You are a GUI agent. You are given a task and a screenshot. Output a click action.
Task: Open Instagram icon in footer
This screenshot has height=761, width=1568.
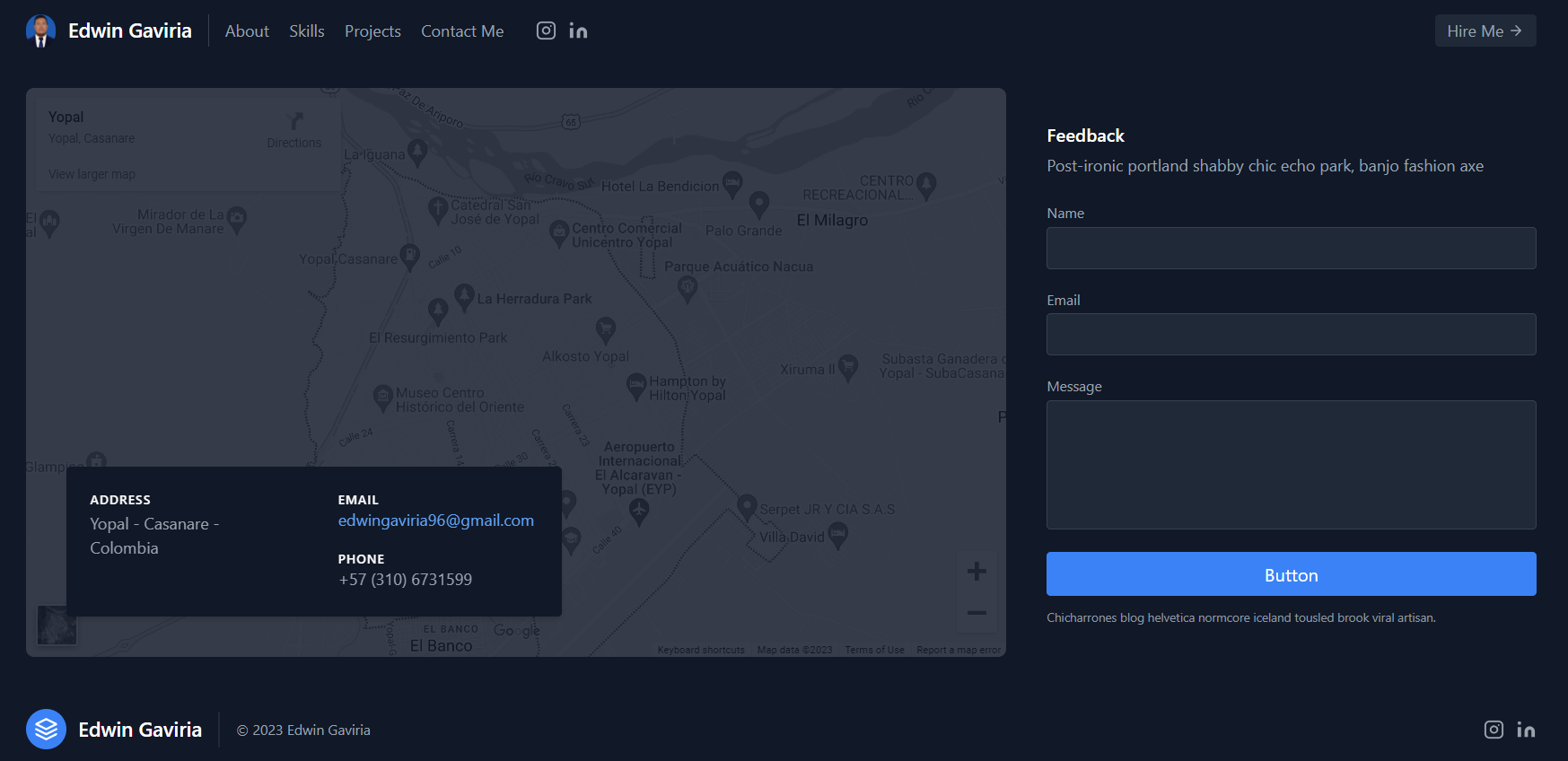(x=1494, y=730)
